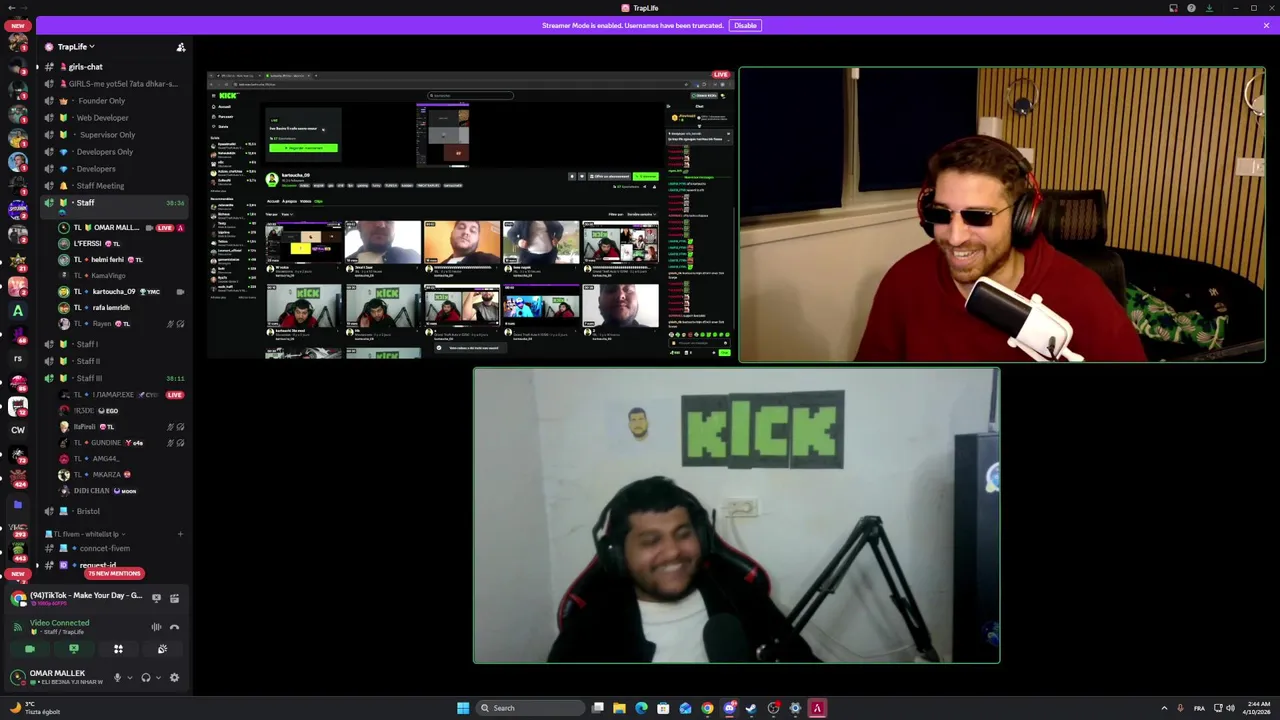
Task: Toggle screen sharing button
Action: click(73, 650)
